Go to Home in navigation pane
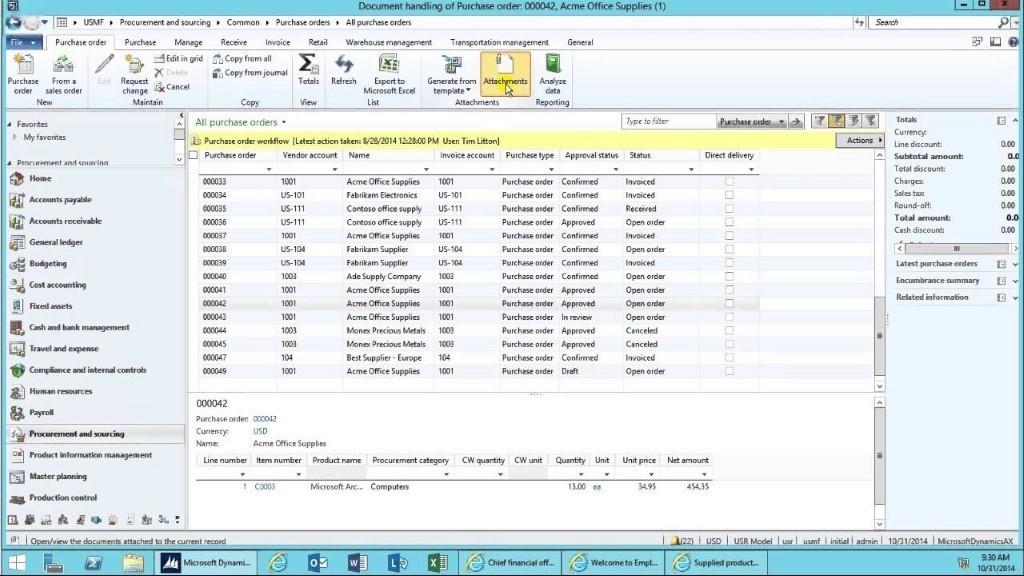 [40, 178]
